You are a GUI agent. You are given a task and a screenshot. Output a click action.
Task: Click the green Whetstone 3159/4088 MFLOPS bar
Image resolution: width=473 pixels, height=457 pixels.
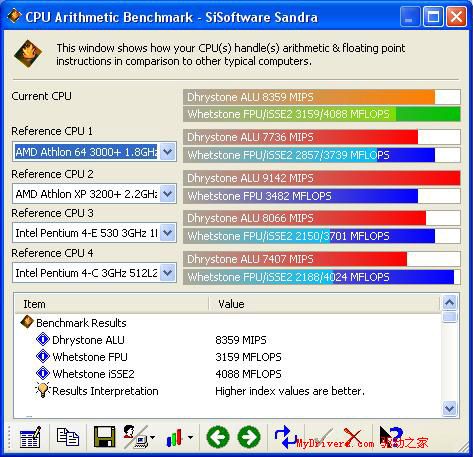click(x=322, y=114)
